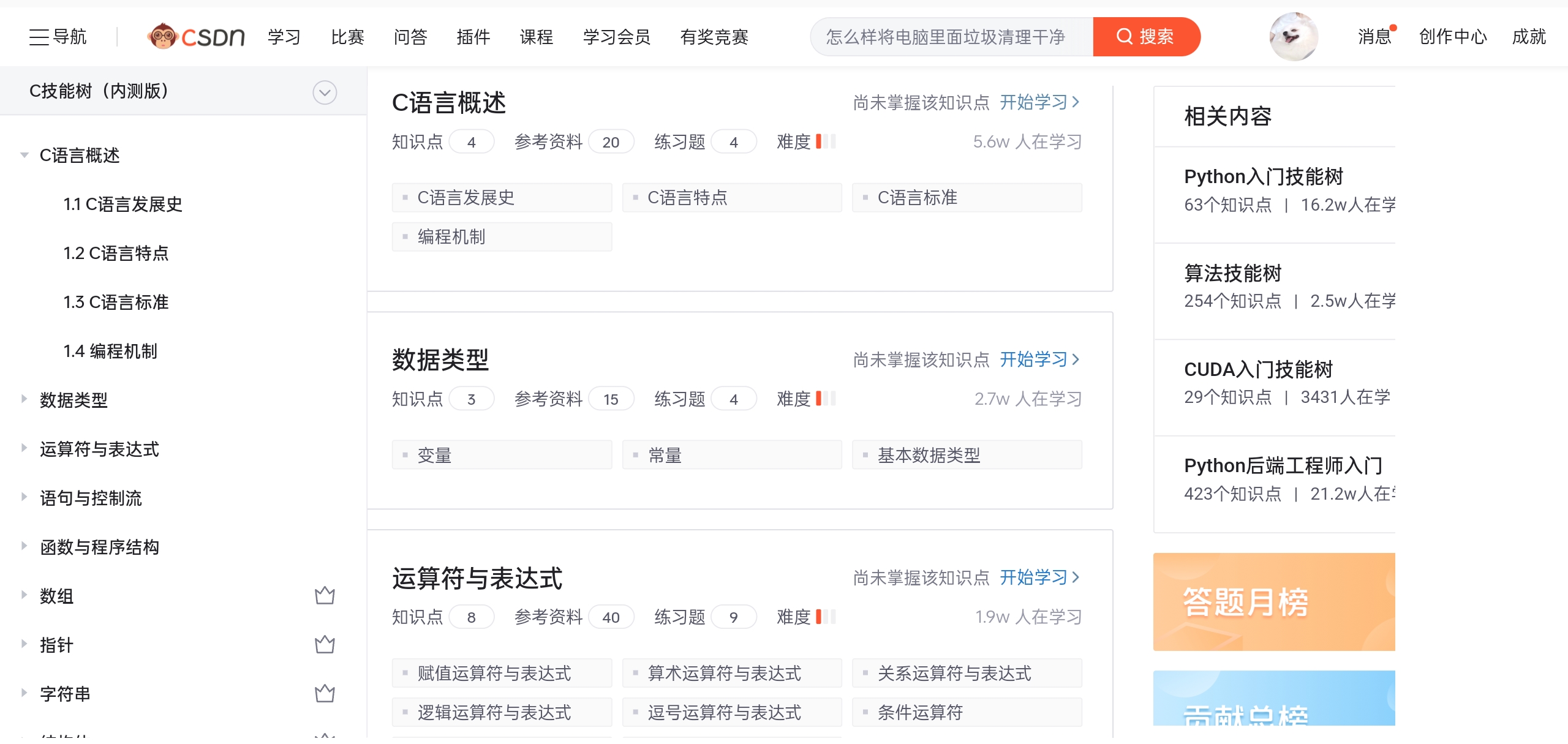The width and height of the screenshot is (1568, 744).
Task: Click the crown icon beside 指针
Action: coord(325,645)
